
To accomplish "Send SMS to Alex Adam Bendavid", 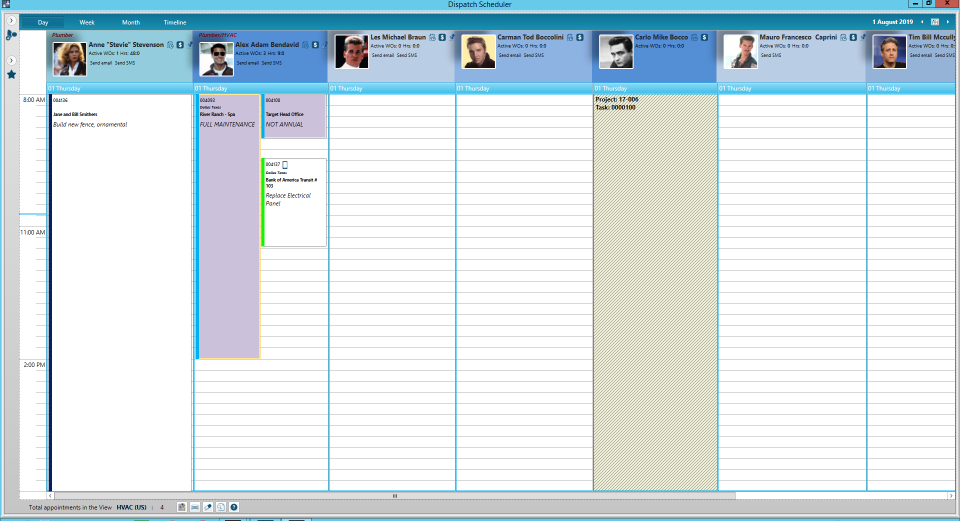I will click(x=272, y=63).
